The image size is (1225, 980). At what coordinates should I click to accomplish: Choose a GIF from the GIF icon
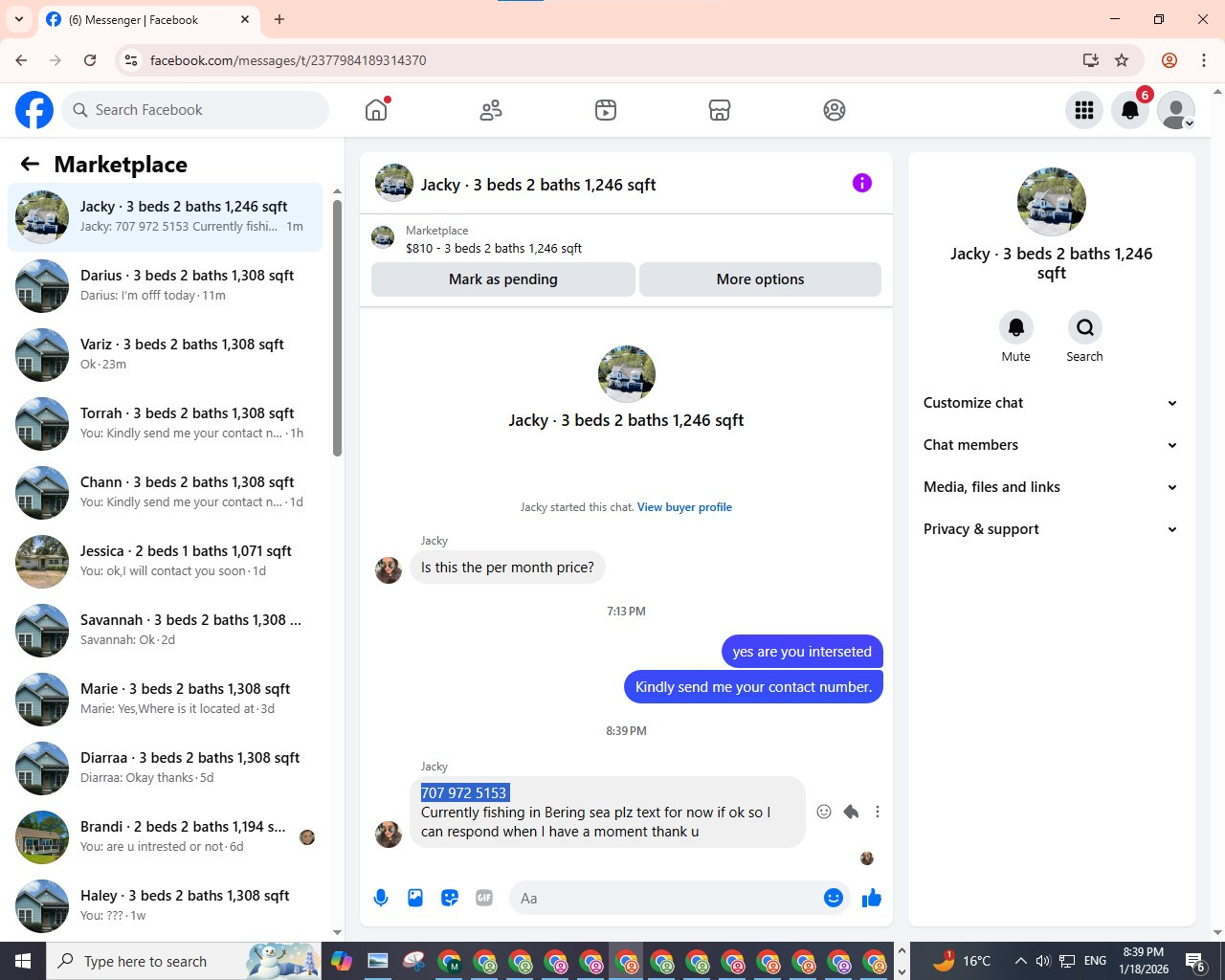coord(484,898)
